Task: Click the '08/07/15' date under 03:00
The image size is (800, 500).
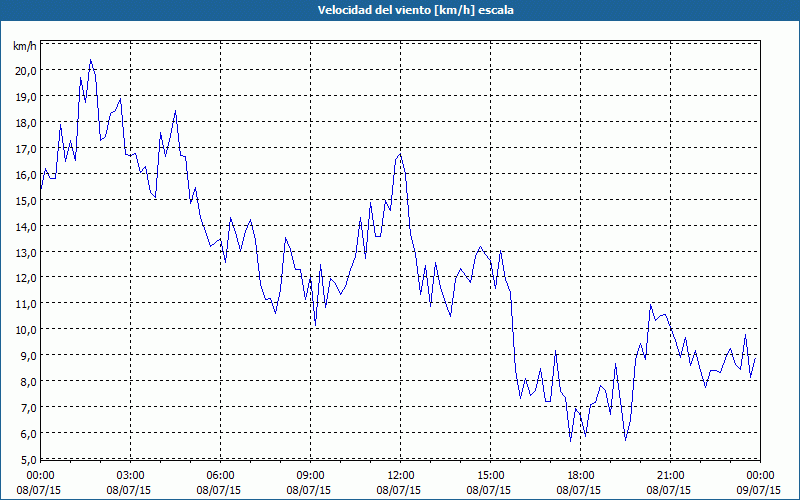Action: 129,491
